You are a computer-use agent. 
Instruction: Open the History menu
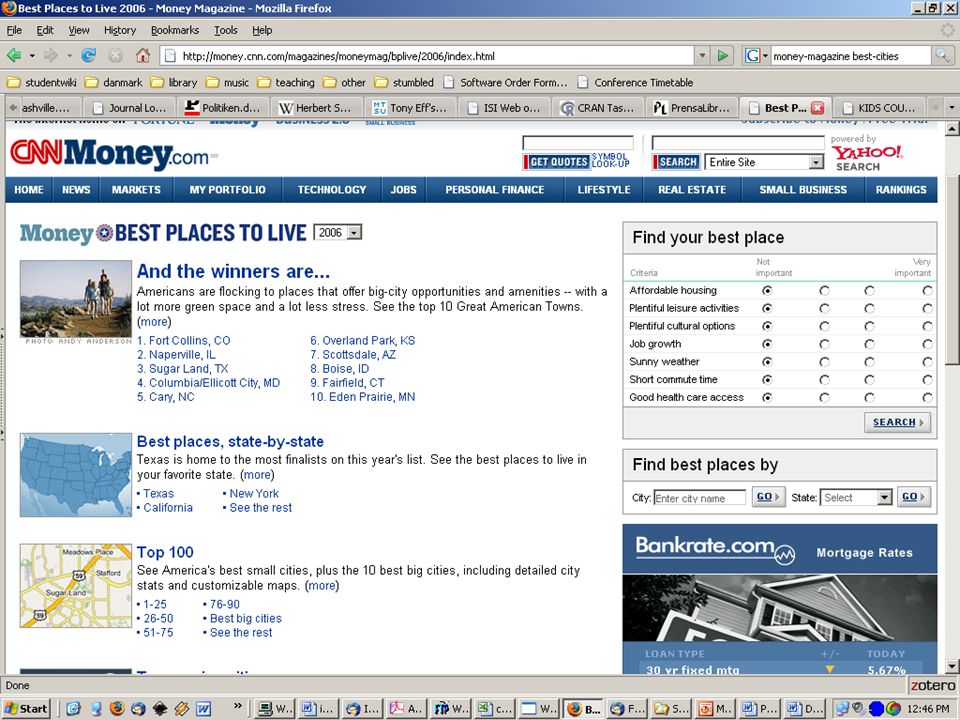coord(119,30)
